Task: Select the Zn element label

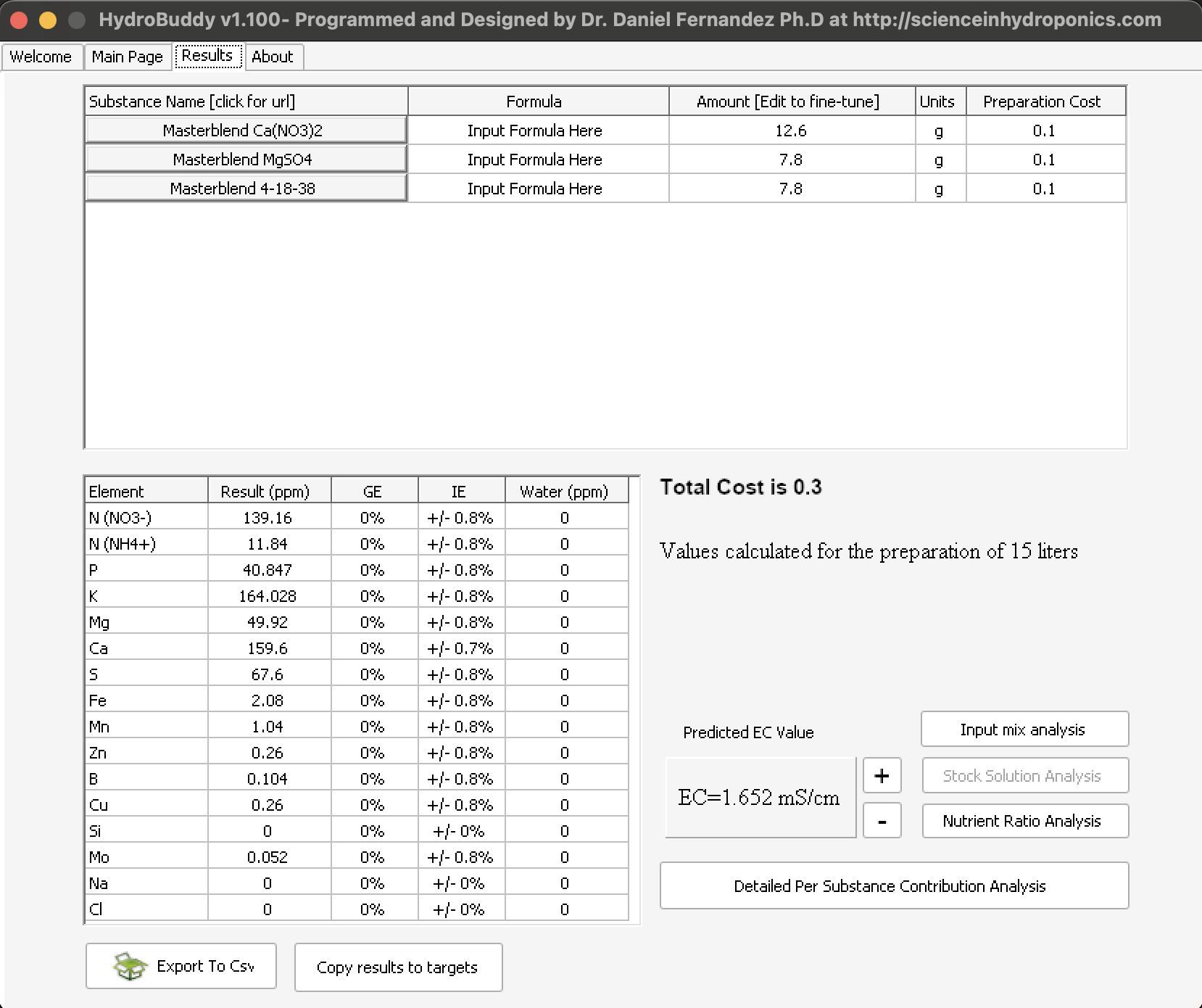Action: pyautogui.click(x=146, y=753)
